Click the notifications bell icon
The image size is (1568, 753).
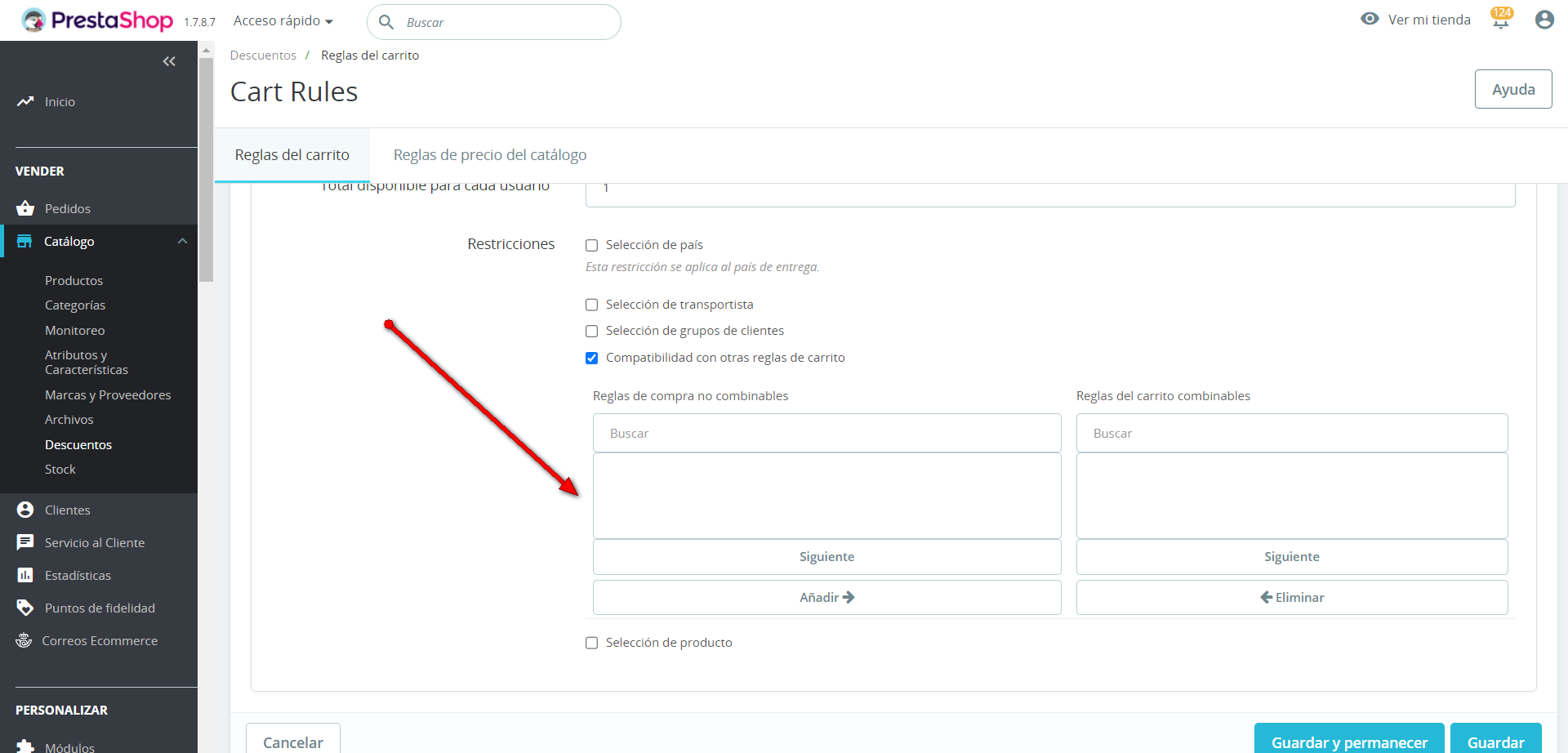tap(1500, 20)
